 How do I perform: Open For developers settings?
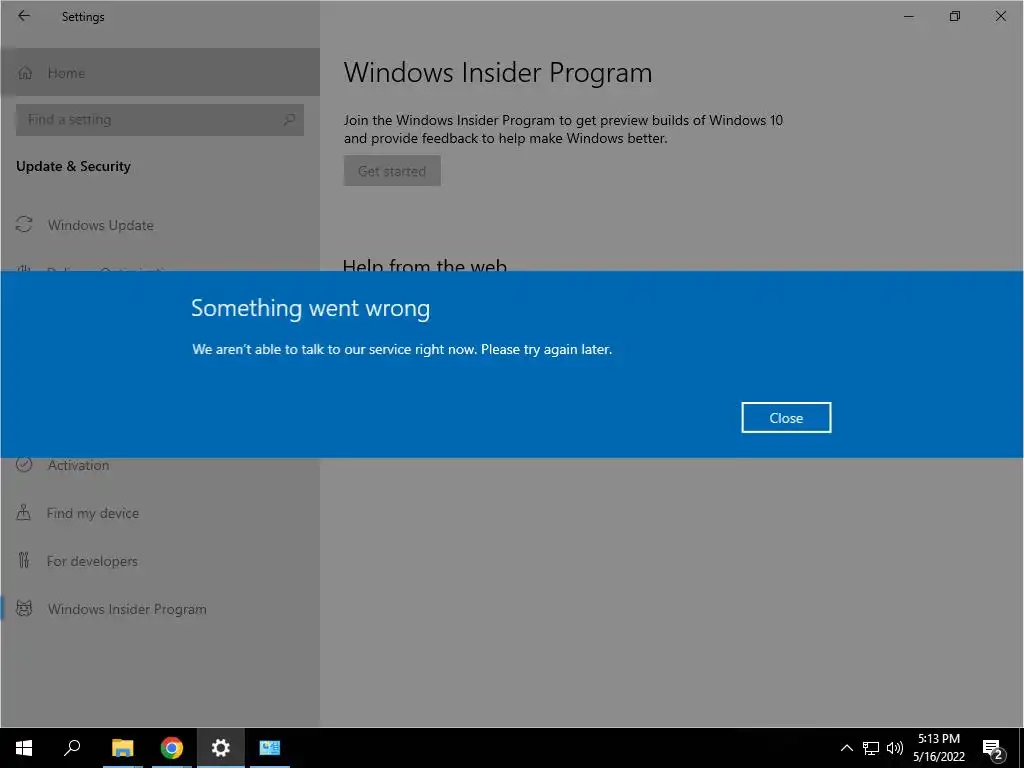[160, 560]
